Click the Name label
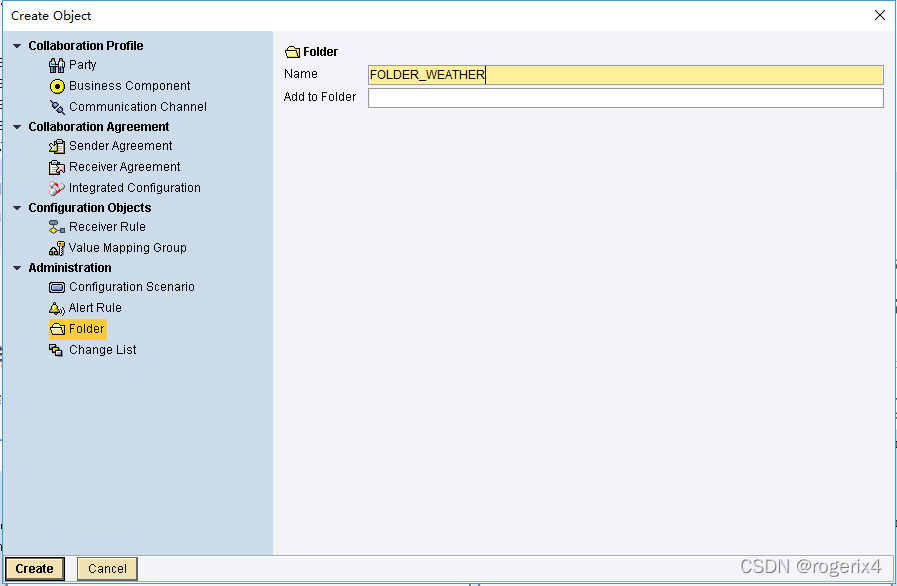The width and height of the screenshot is (897, 586). [x=300, y=74]
